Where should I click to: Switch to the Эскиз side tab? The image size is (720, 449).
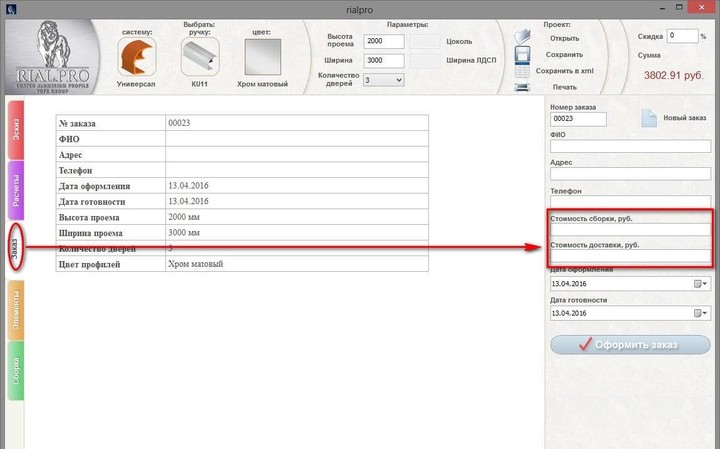point(15,129)
